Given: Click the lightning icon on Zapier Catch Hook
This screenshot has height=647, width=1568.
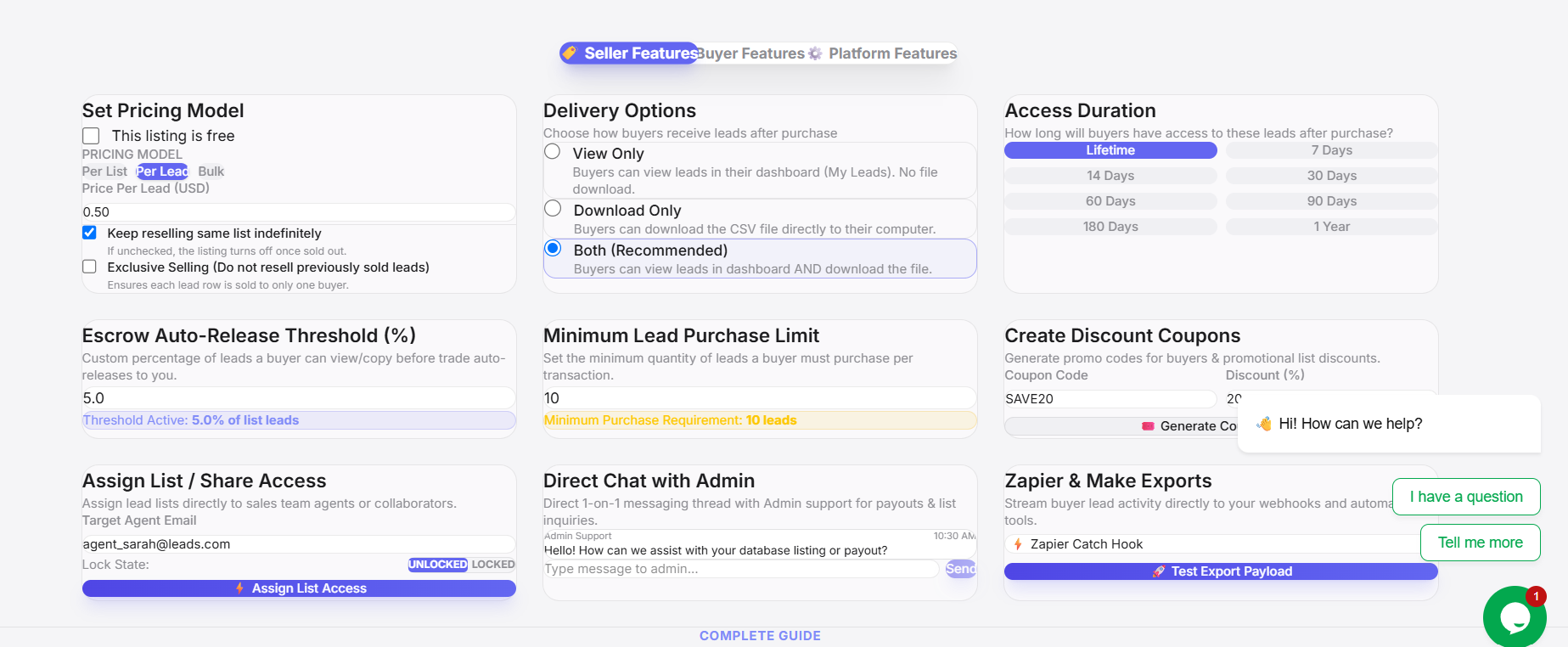Looking at the screenshot, I should [1018, 544].
